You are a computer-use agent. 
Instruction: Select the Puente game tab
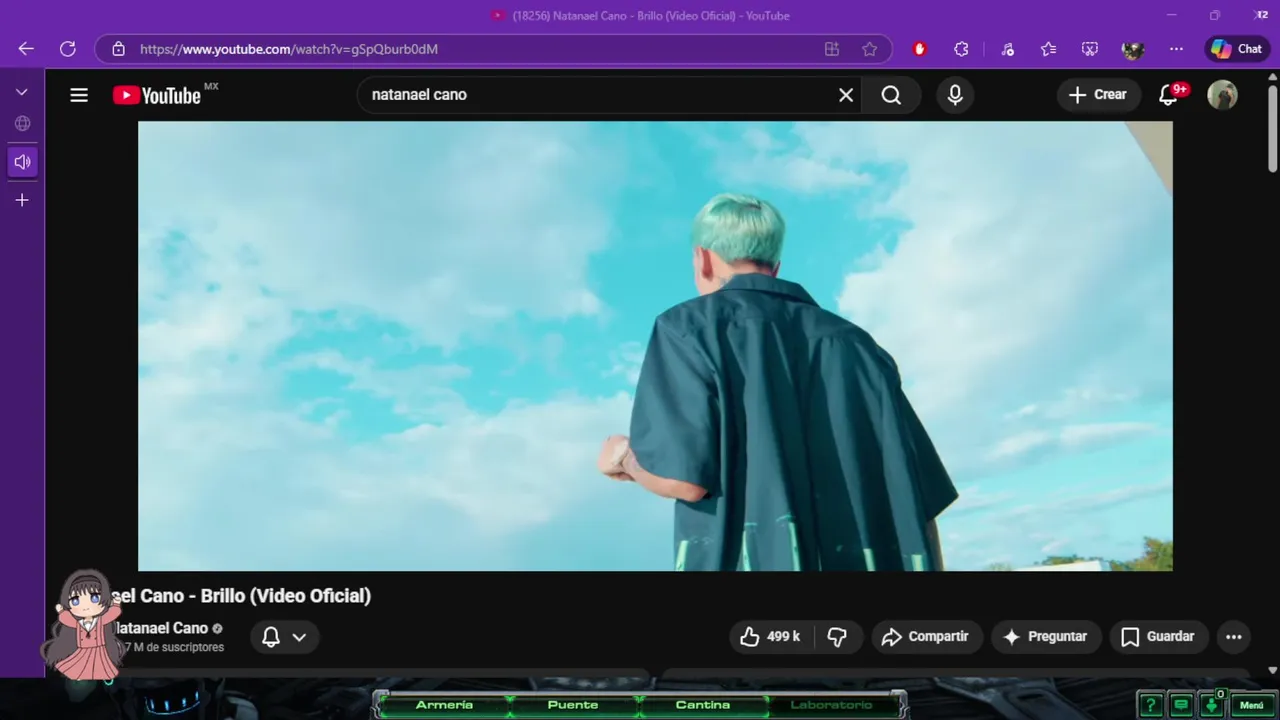[573, 705]
